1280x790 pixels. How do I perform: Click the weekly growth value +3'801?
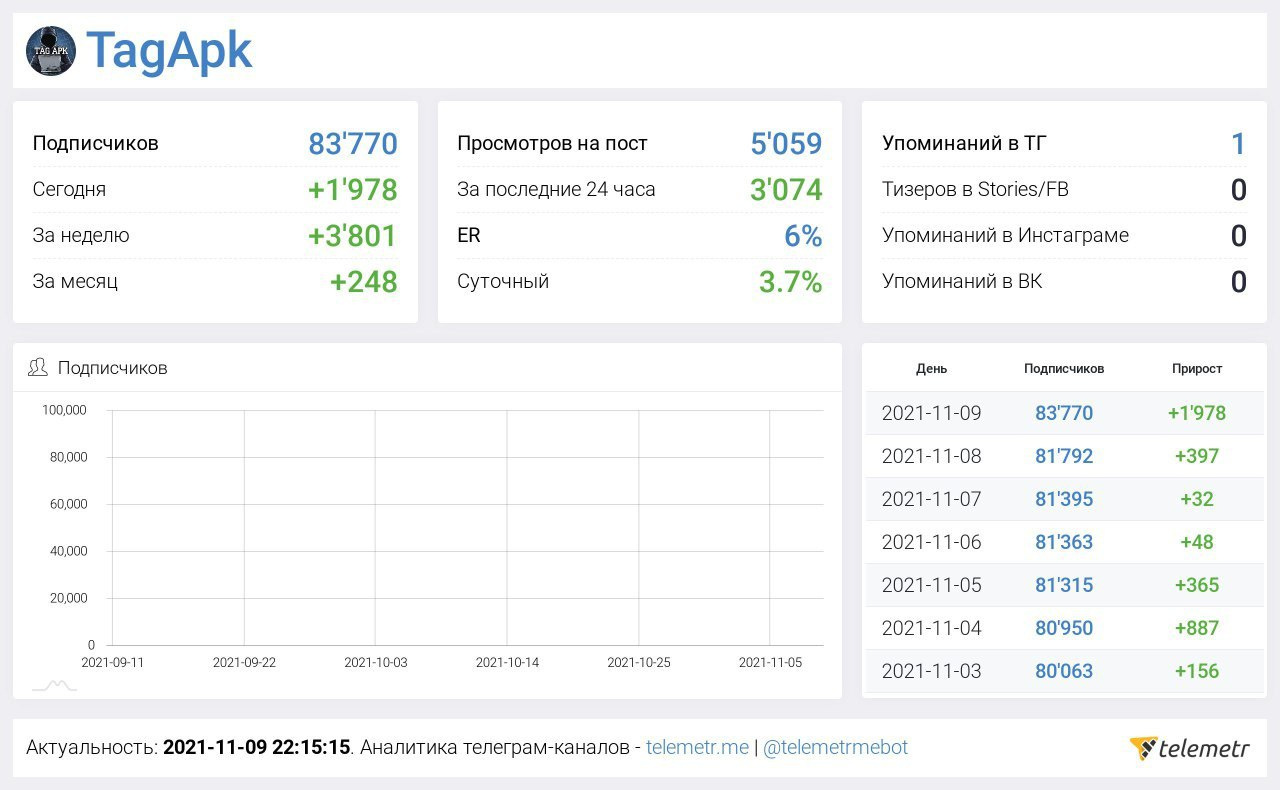[353, 236]
